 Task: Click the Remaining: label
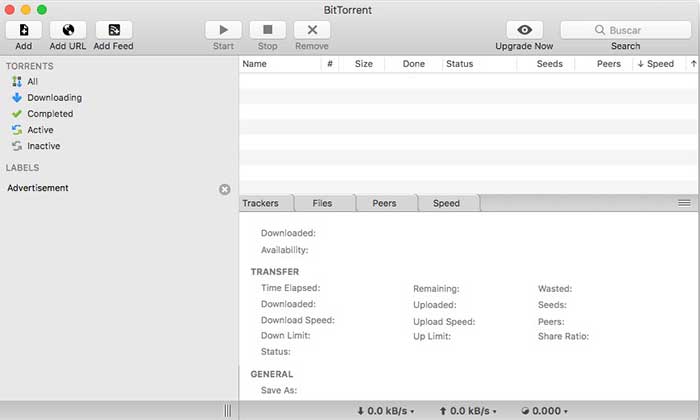tap(436, 289)
